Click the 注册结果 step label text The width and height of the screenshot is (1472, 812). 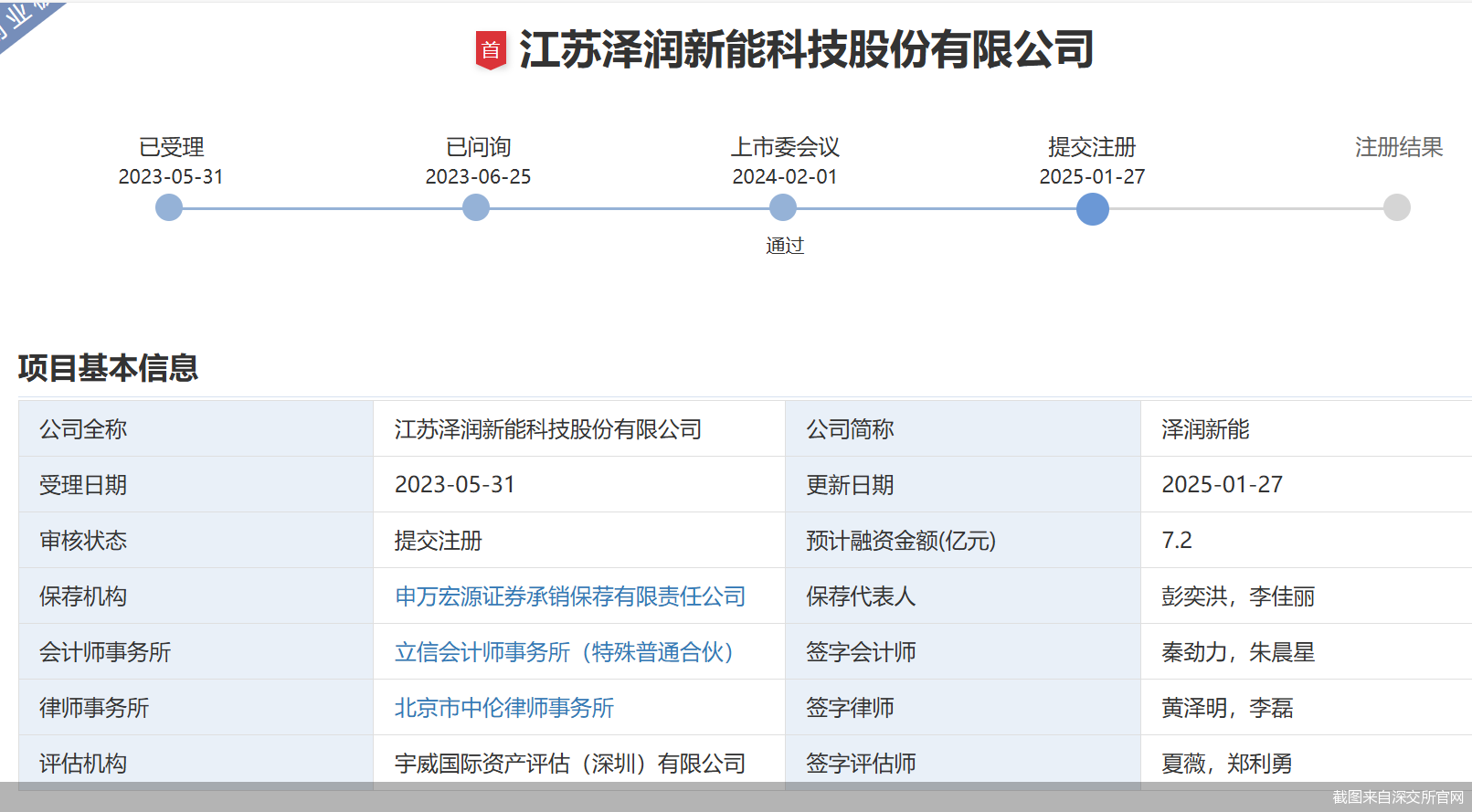tap(1398, 147)
